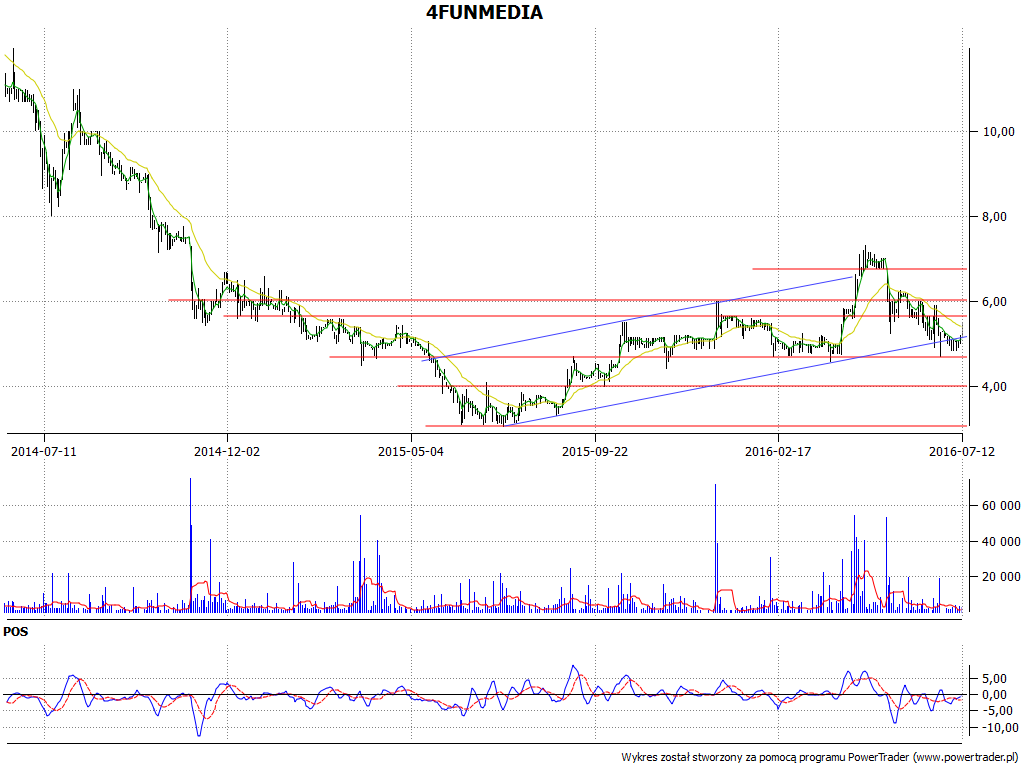Screen dimensions: 1024x768
Task: Select the 2016-07-12 date label
Action: 962,451
